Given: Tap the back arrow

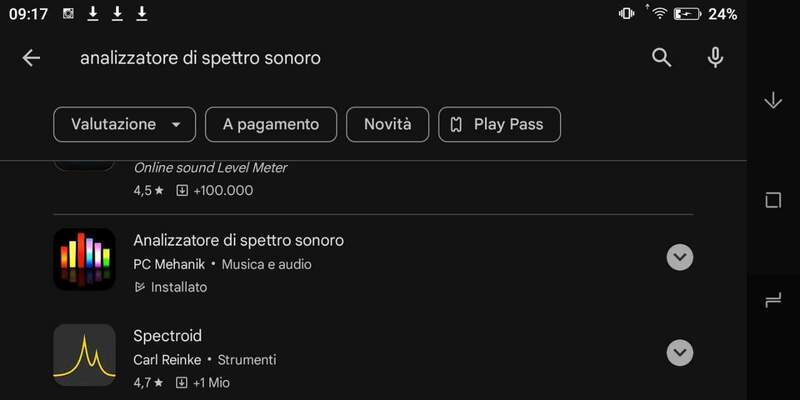Looking at the screenshot, I should (31, 58).
